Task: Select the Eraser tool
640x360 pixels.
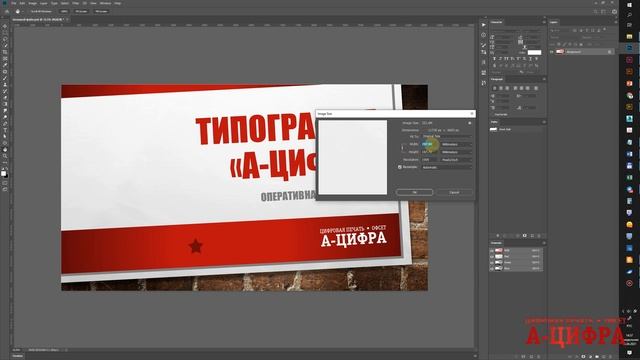Action: point(4,97)
